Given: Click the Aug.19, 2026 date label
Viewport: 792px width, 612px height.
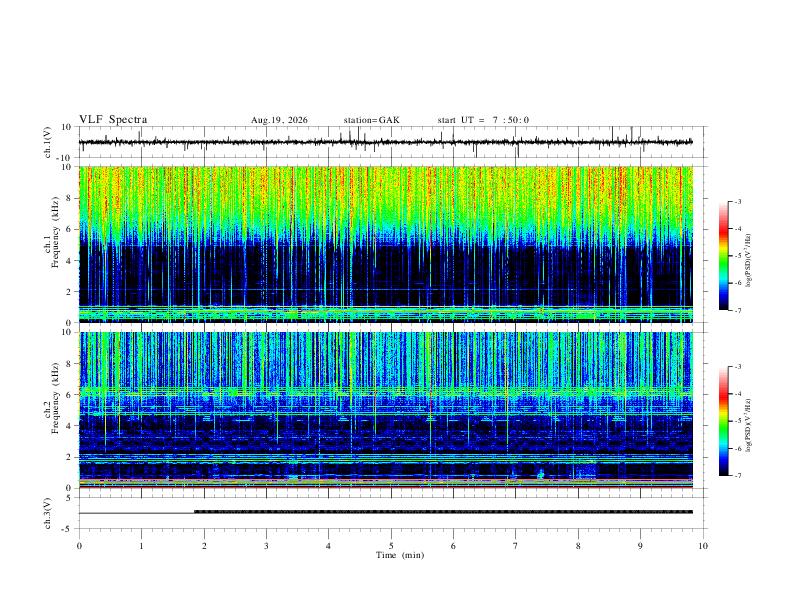Looking at the screenshot, I should 279,120.
